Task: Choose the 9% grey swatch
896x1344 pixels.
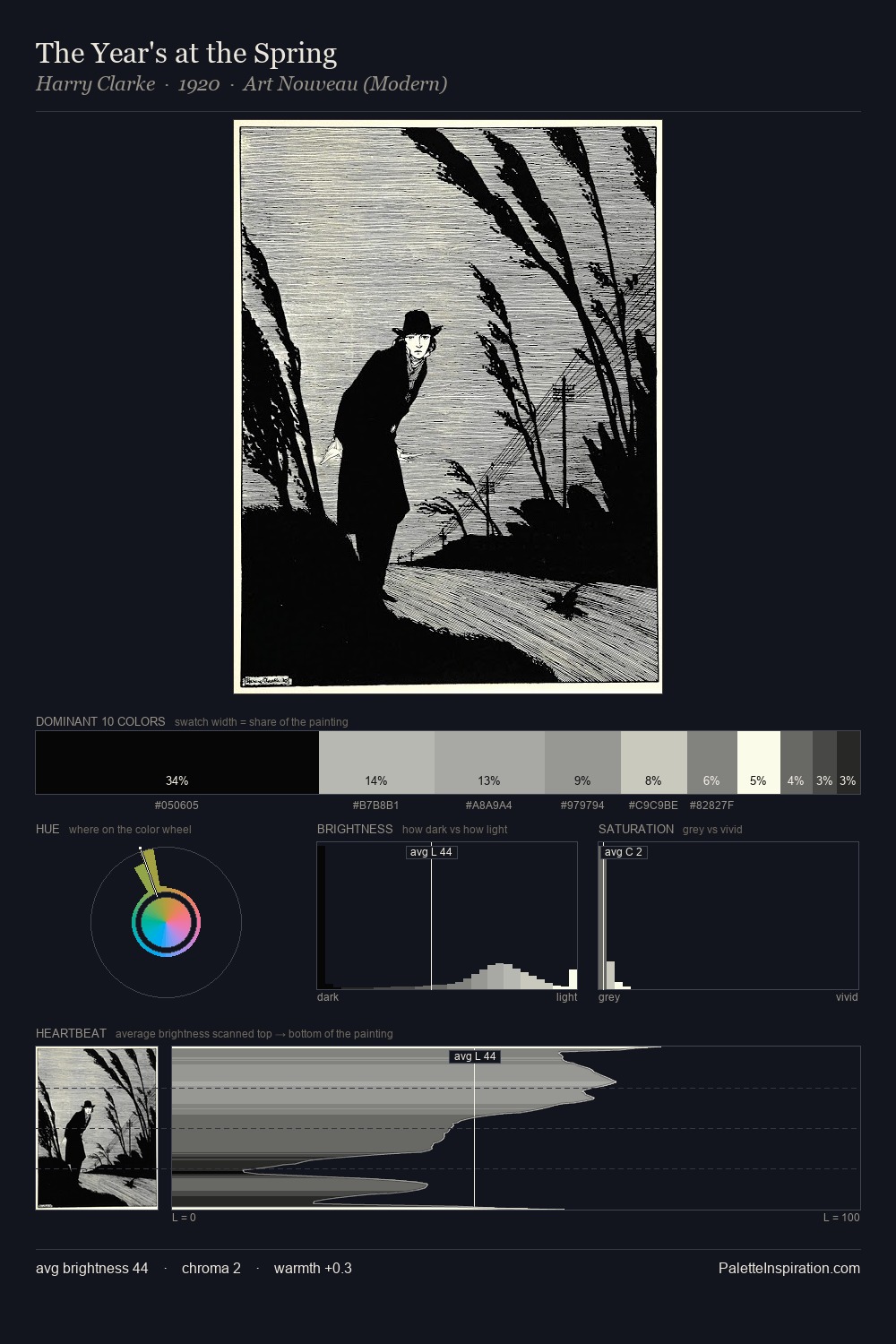Action: (x=582, y=762)
